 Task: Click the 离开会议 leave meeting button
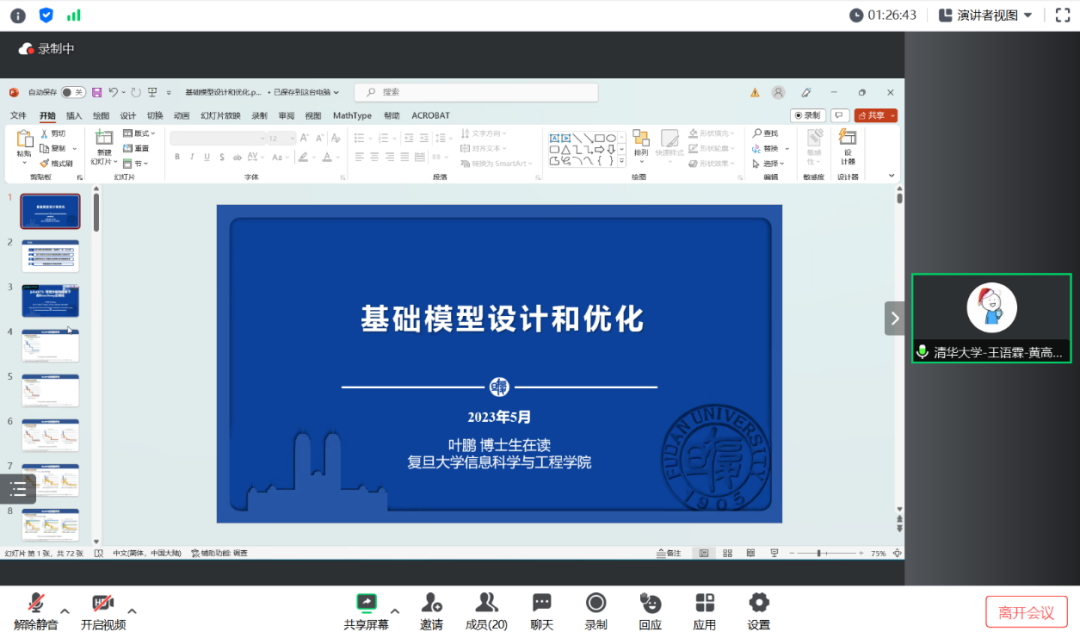coord(1026,613)
